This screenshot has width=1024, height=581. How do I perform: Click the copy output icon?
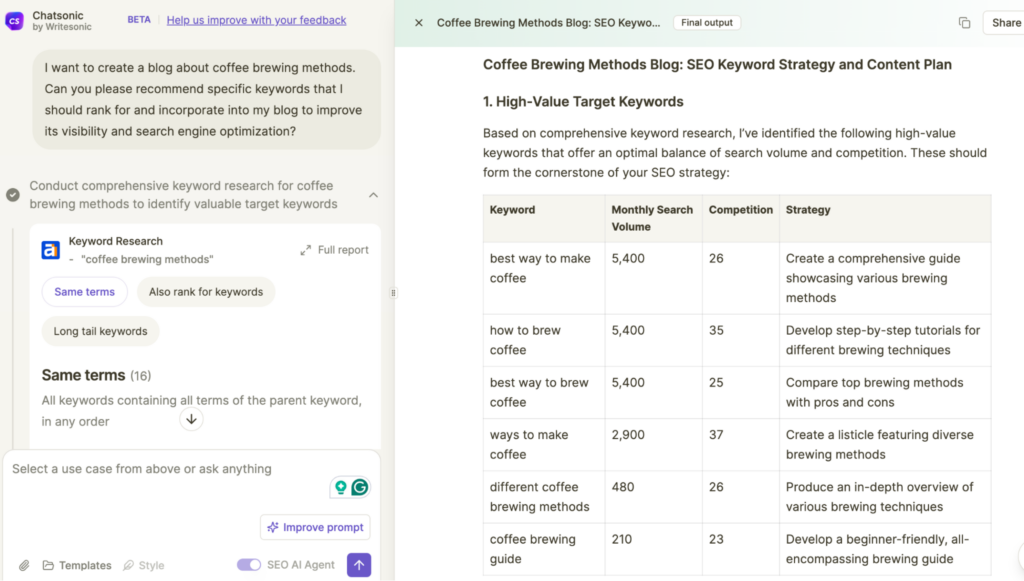[x=964, y=23]
